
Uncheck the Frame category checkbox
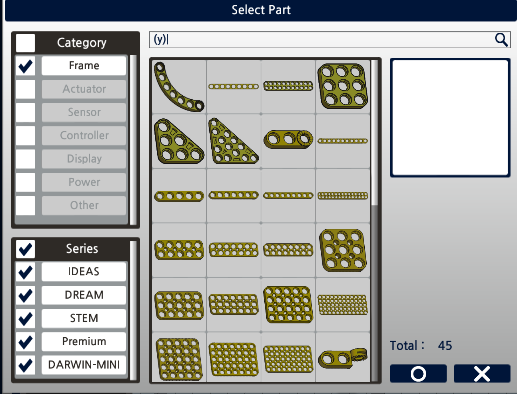click(25, 66)
